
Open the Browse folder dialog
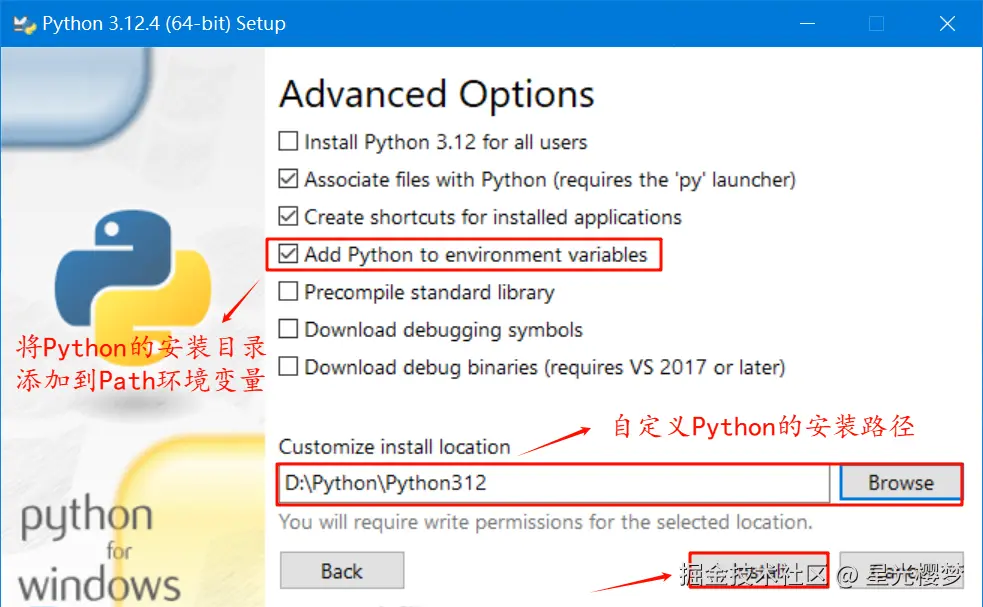[900, 483]
